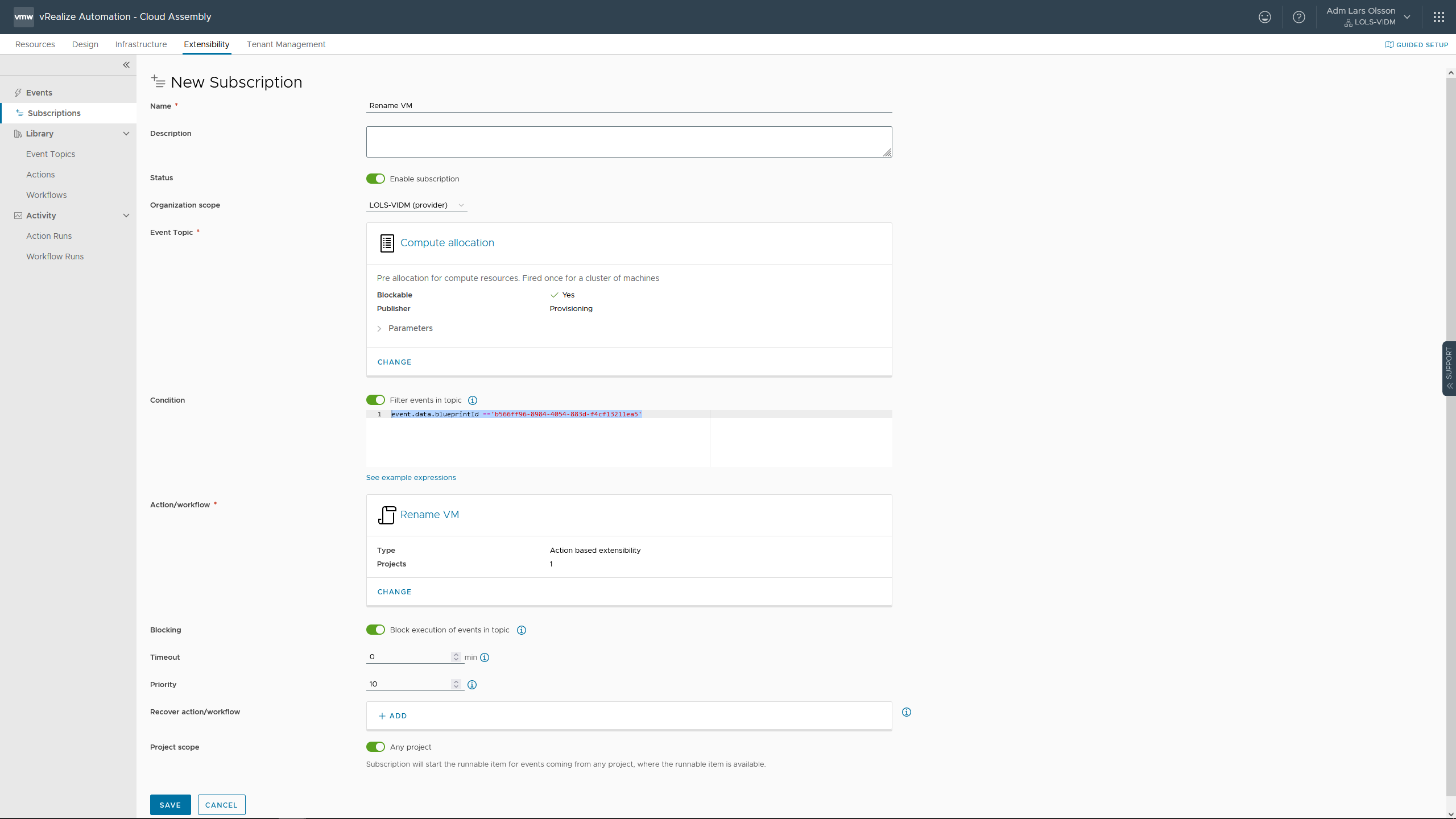Open See example expressions link
This screenshot has height=819, width=1456.
(x=411, y=478)
